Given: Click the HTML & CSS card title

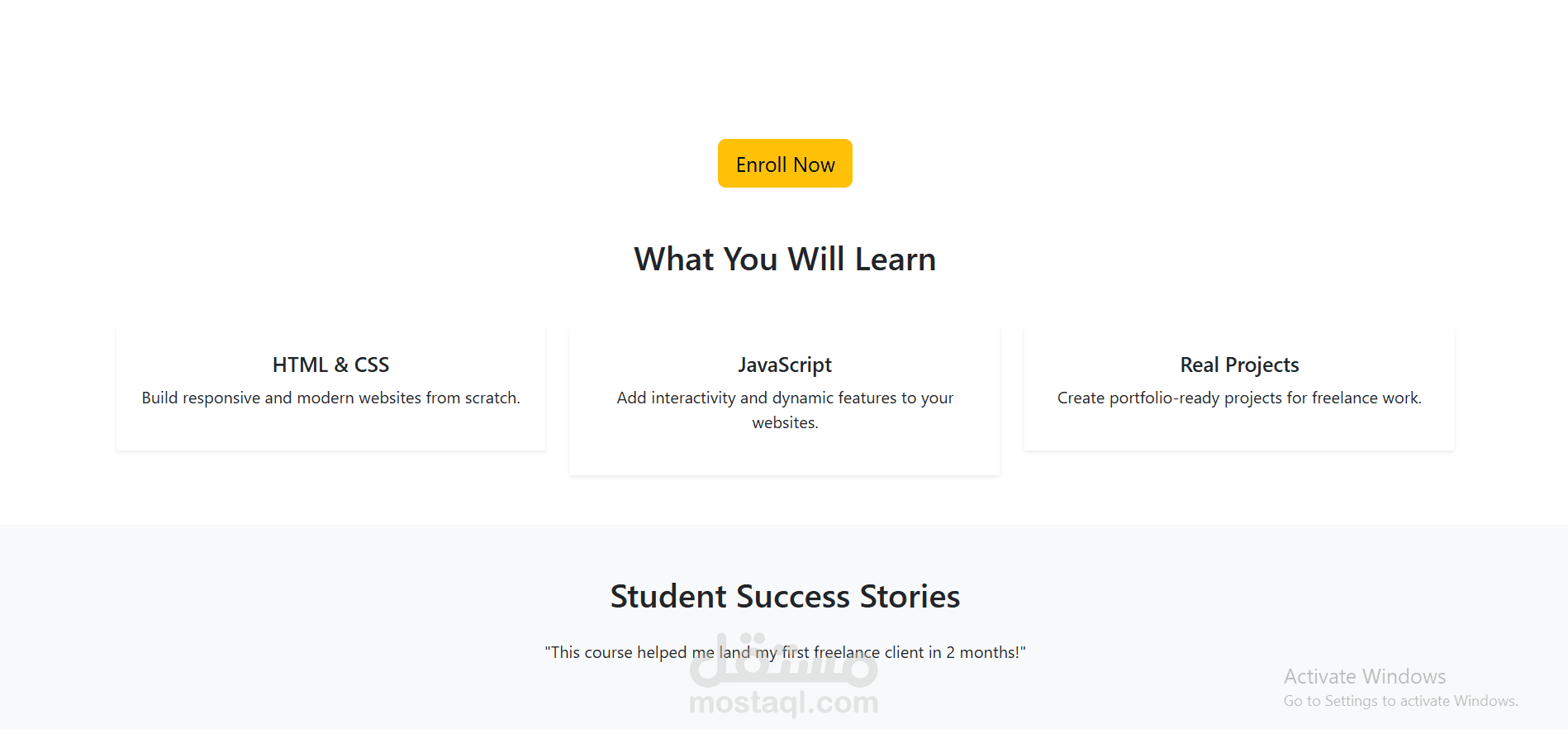Looking at the screenshot, I should (x=330, y=365).
